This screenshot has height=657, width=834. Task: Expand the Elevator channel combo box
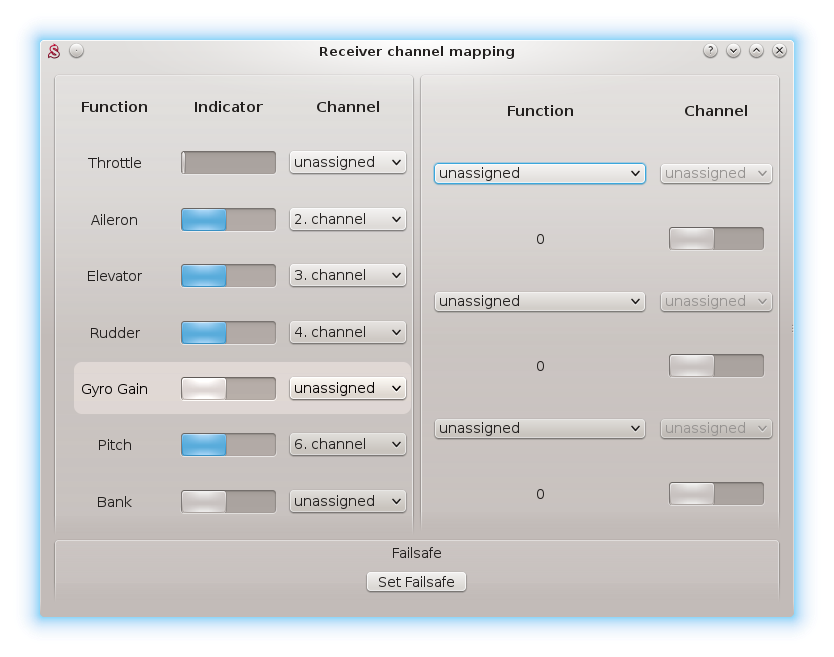[x=347, y=275]
